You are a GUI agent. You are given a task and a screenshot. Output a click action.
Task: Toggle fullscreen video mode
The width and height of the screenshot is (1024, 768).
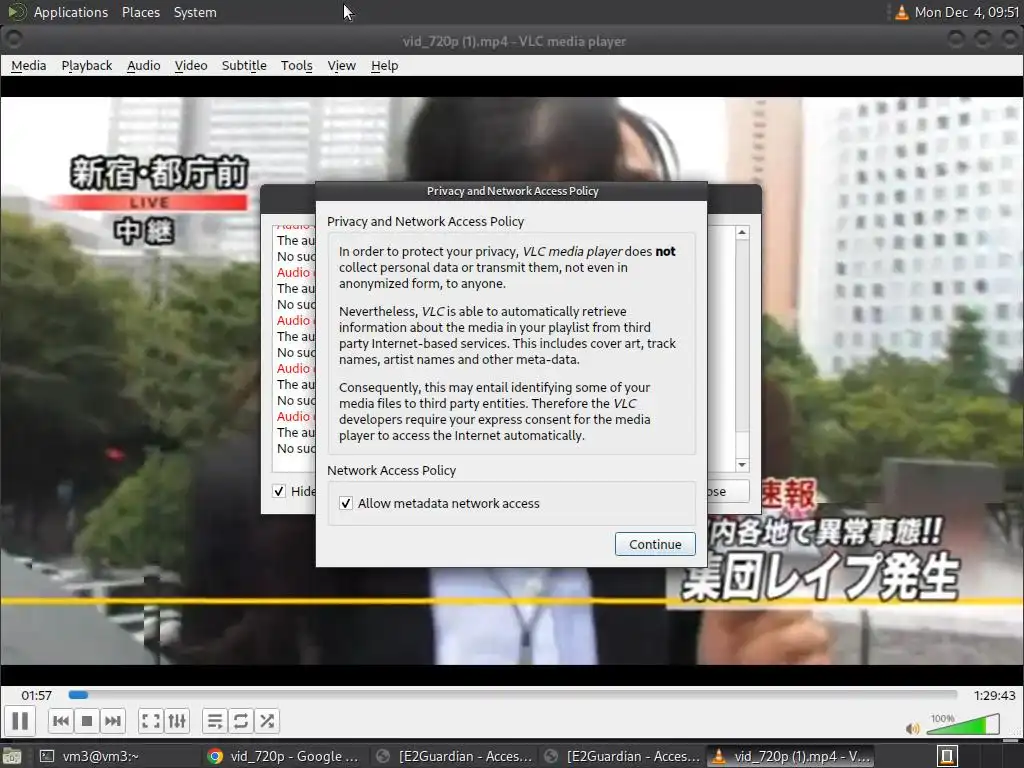pyautogui.click(x=151, y=721)
